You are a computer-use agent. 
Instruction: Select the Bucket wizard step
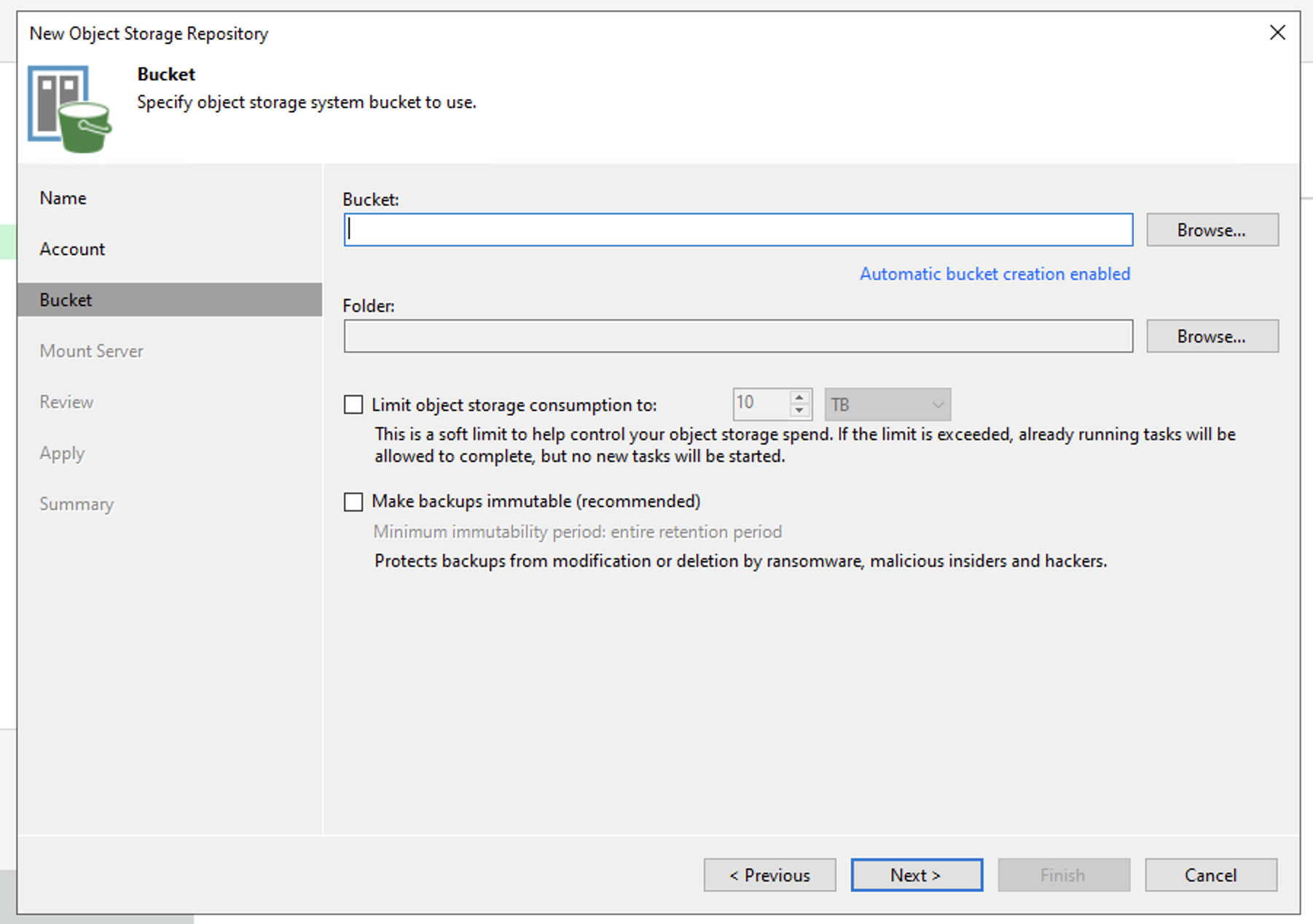(x=170, y=299)
